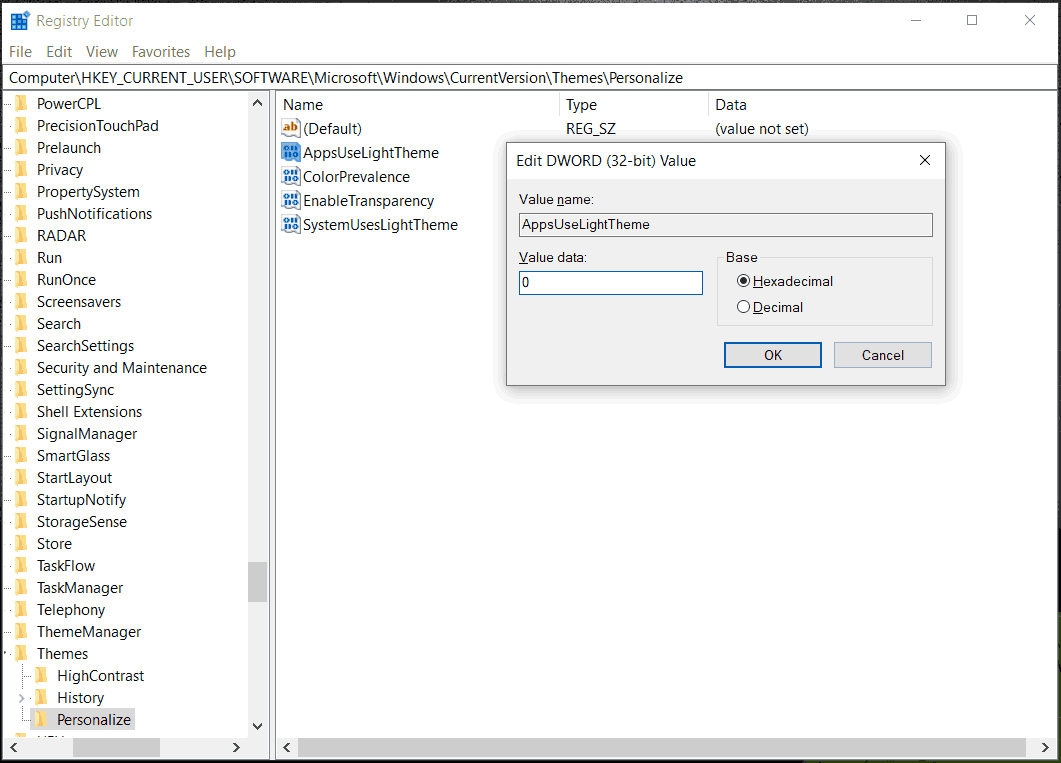Click the SettingSync folder icon

coord(22,390)
